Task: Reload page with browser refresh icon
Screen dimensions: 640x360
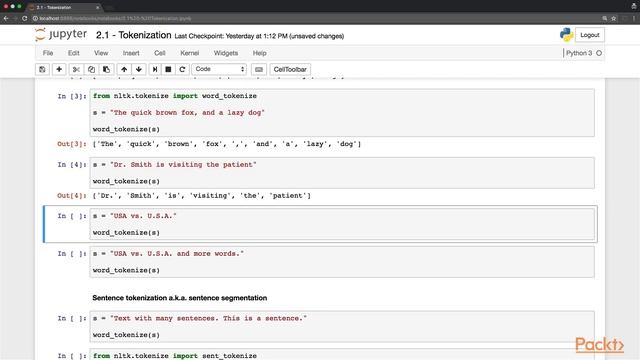Action: (24, 18)
